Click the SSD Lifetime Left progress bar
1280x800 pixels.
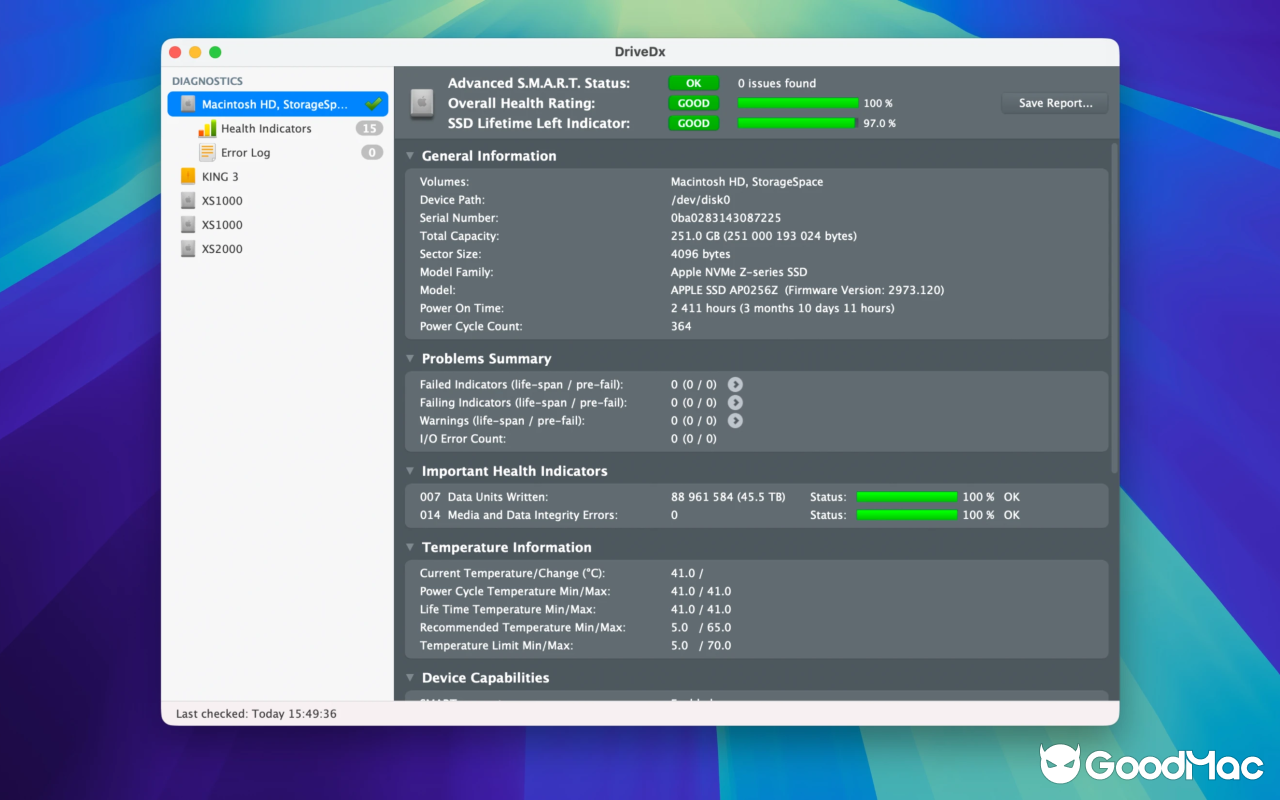(798, 123)
